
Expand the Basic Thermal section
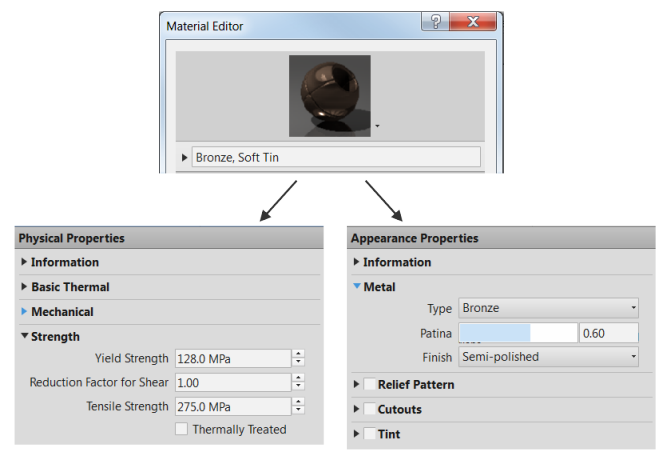(24, 286)
